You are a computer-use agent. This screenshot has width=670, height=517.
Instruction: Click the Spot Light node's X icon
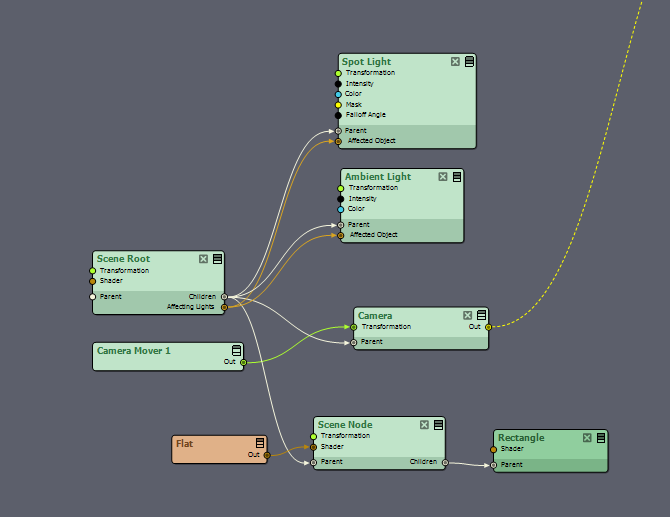455,62
